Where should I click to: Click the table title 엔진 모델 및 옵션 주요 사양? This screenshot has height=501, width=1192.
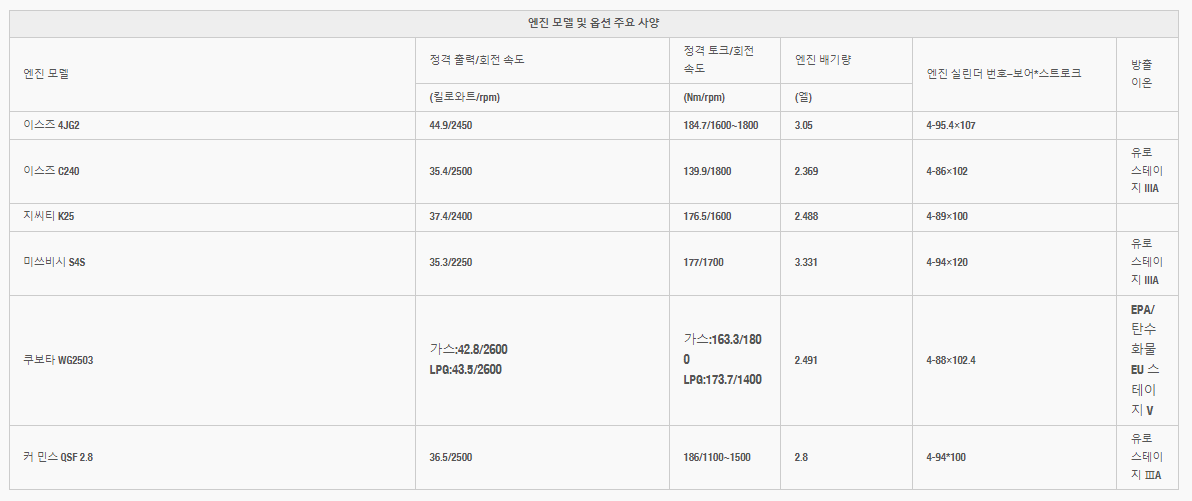coord(594,23)
